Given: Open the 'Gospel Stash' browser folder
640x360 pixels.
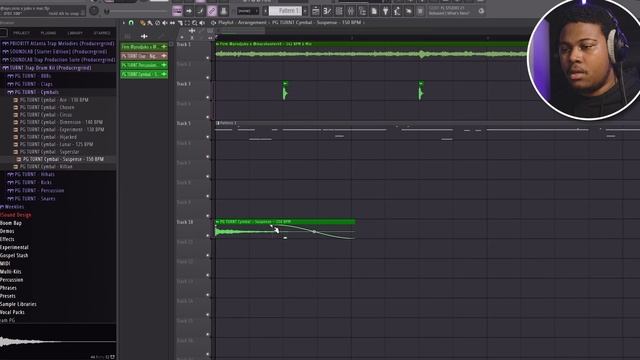Looking at the screenshot, I should 14,256.
